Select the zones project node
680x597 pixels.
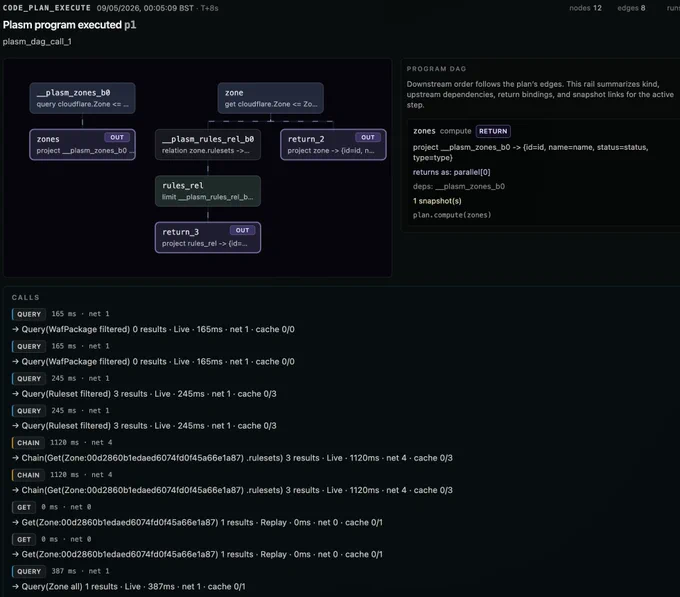pos(82,144)
